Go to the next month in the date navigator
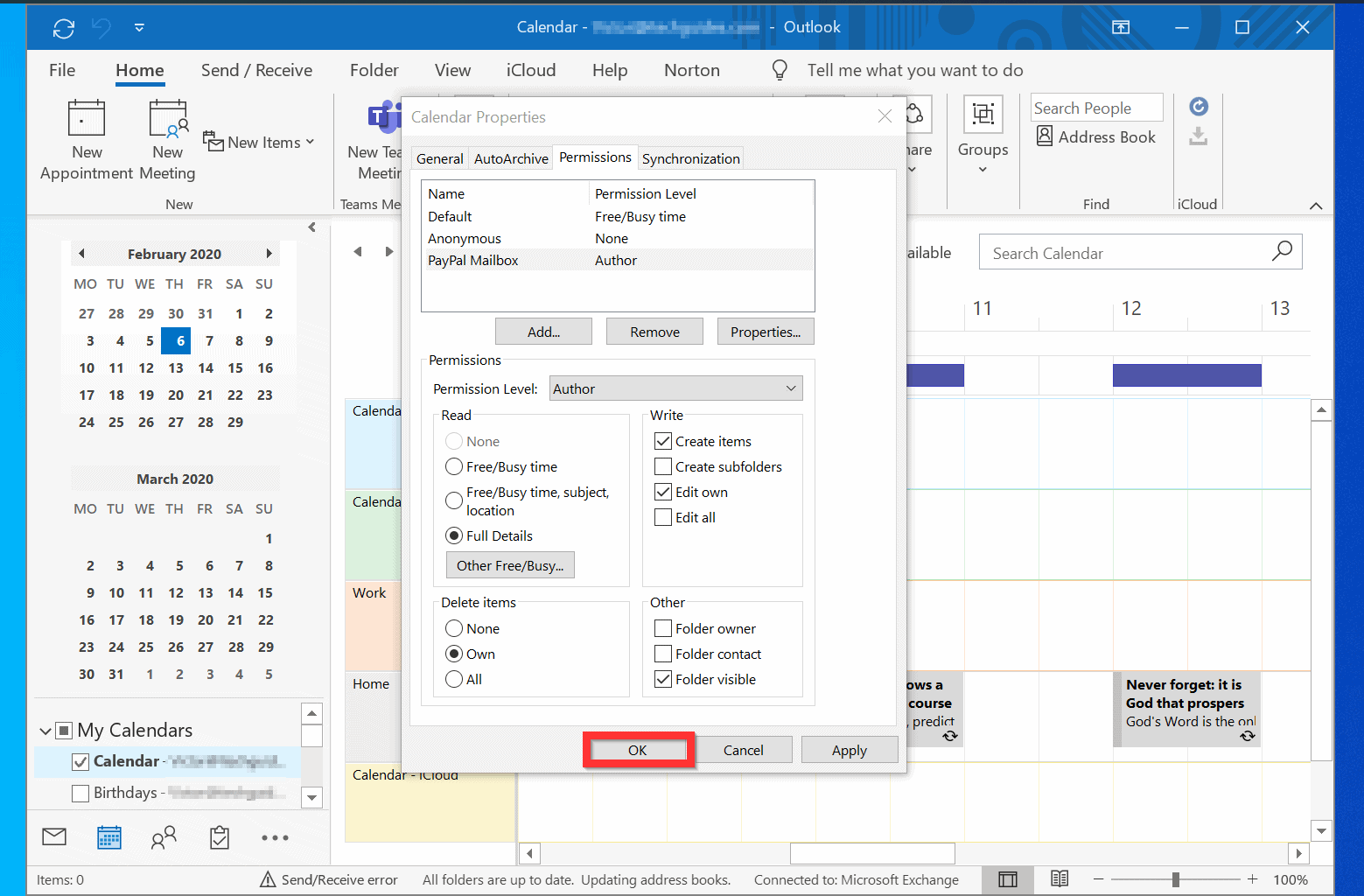The height and width of the screenshot is (896, 1364). tap(269, 254)
